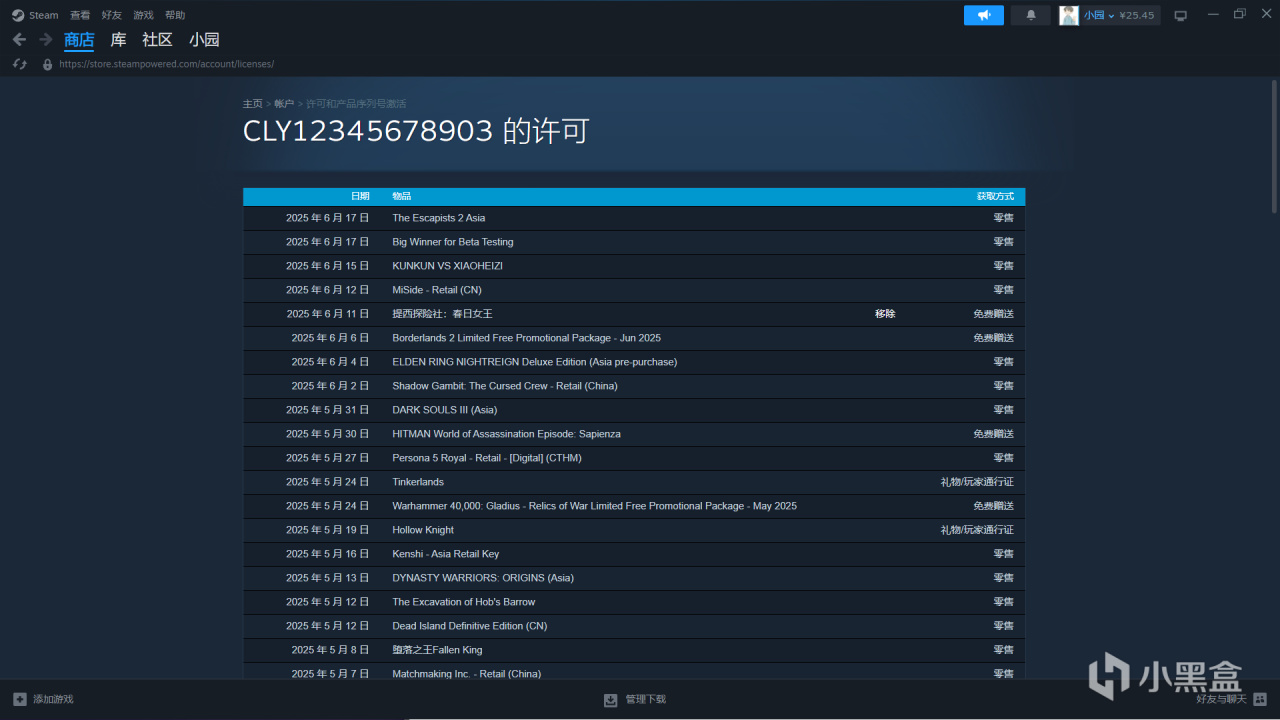Screen dimensions: 1280x720
Task: Click the store URL address field
Action: point(166,64)
